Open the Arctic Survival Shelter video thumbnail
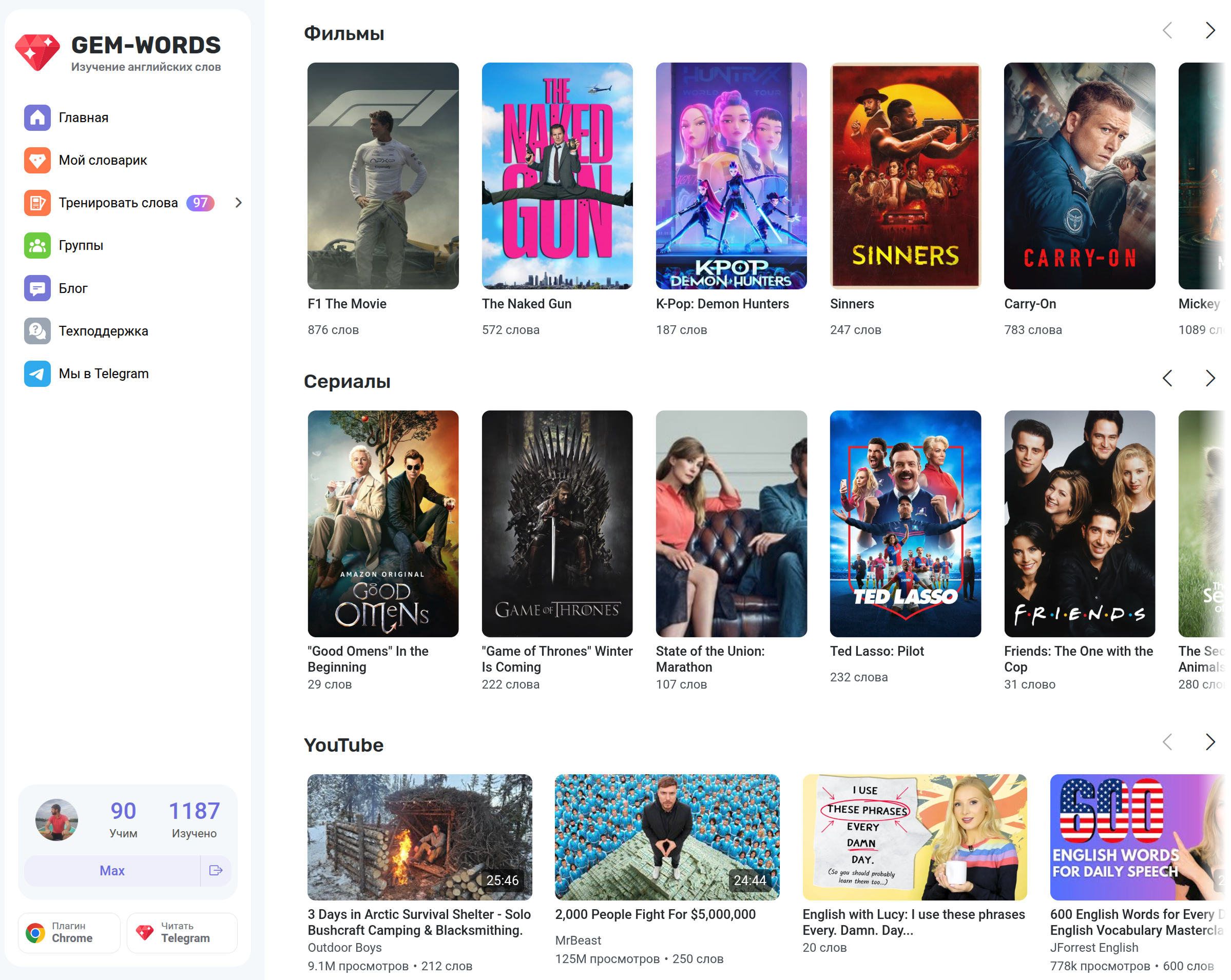This screenshot has width=1231, height=980. [x=420, y=837]
